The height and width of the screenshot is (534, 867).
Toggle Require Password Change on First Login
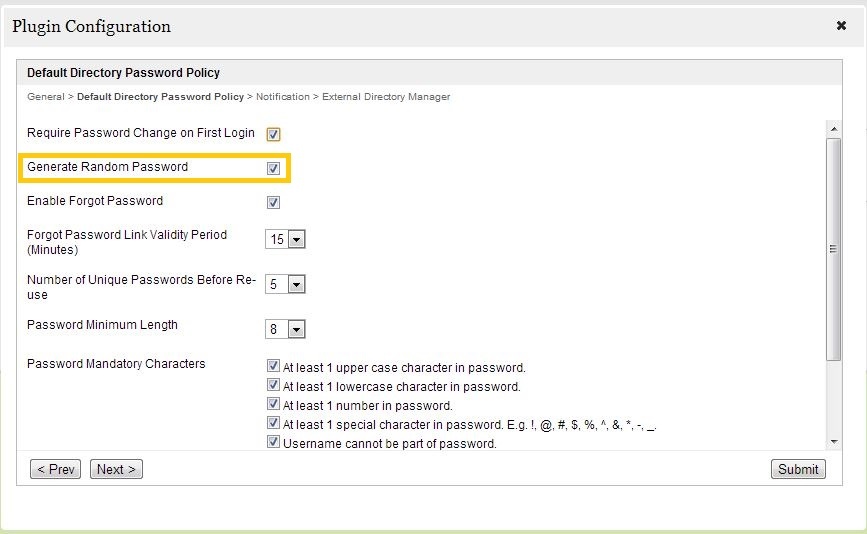(x=273, y=134)
